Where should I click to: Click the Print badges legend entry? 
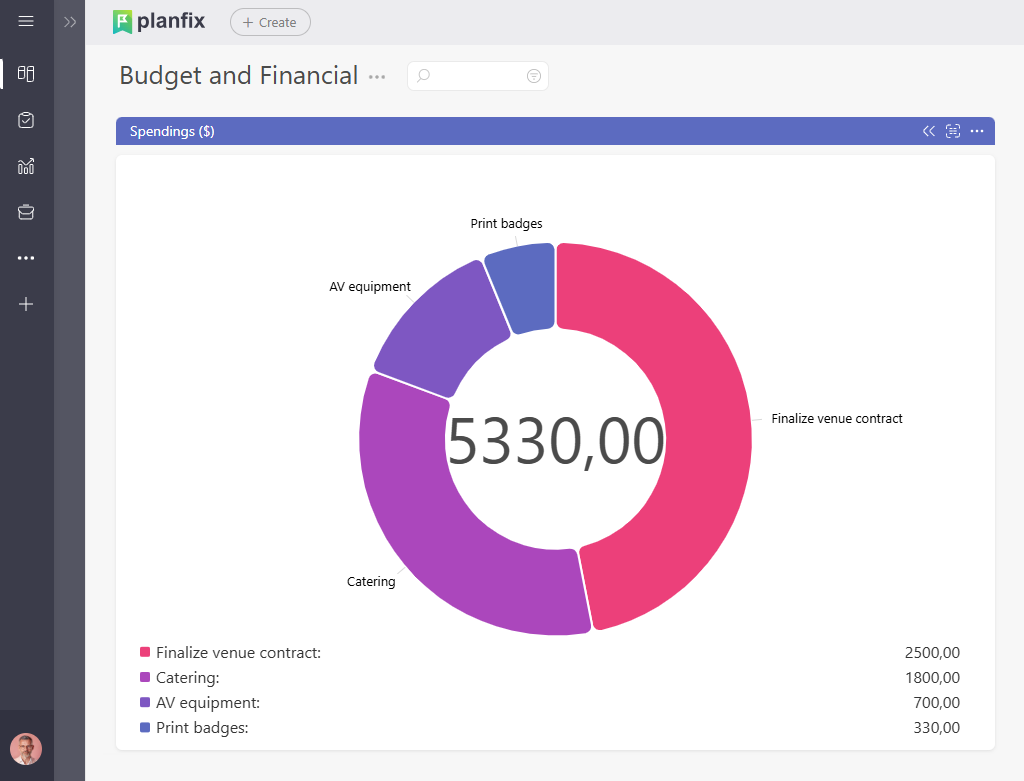pyautogui.click(x=202, y=728)
